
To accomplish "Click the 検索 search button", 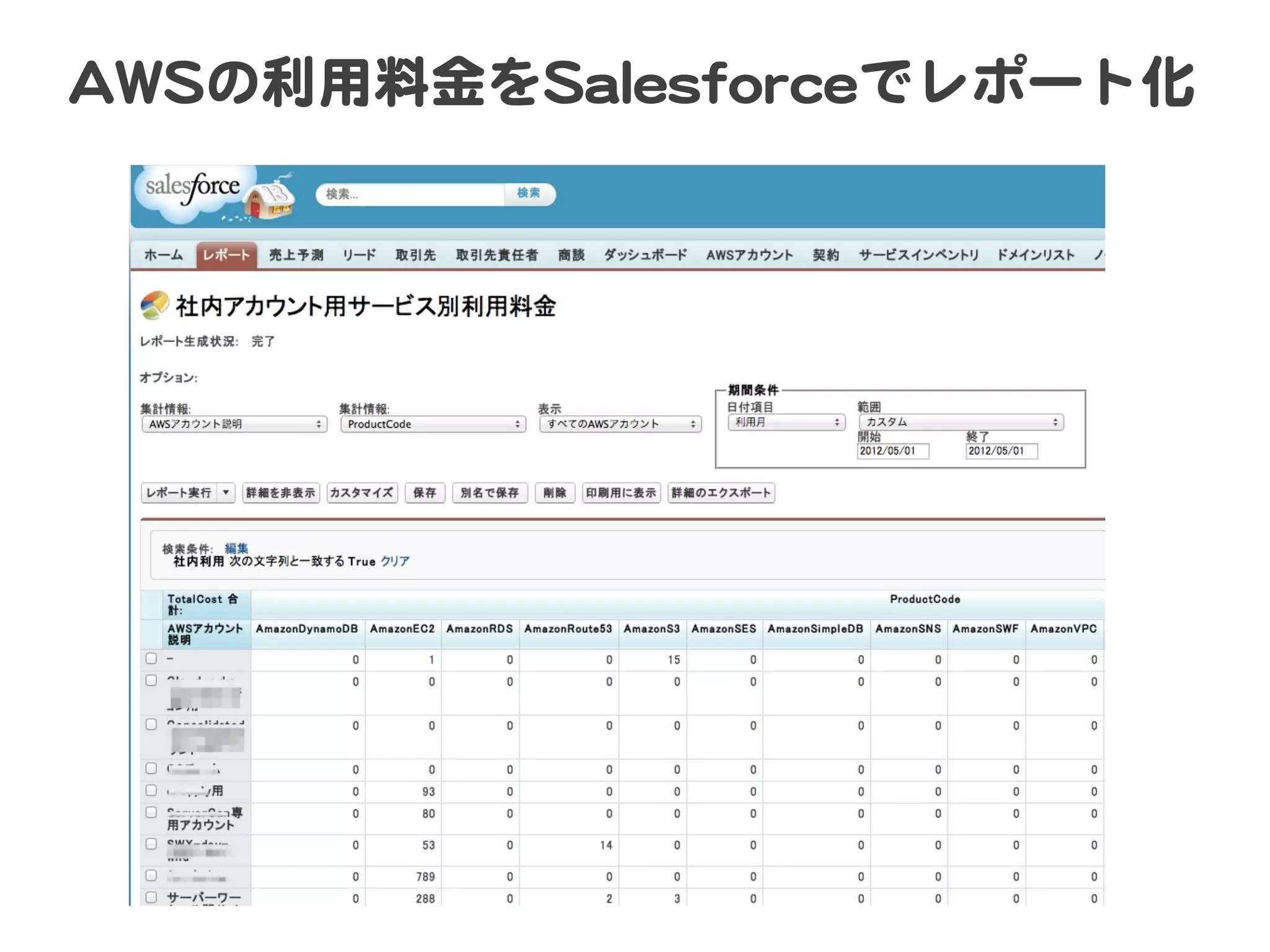I will click(x=529, y=194).
